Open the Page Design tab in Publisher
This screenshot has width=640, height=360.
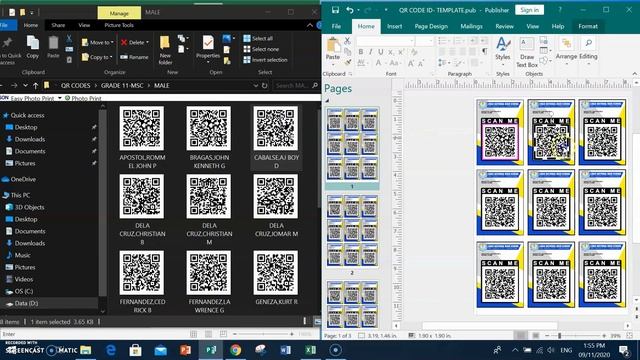(x=431, y=26)
